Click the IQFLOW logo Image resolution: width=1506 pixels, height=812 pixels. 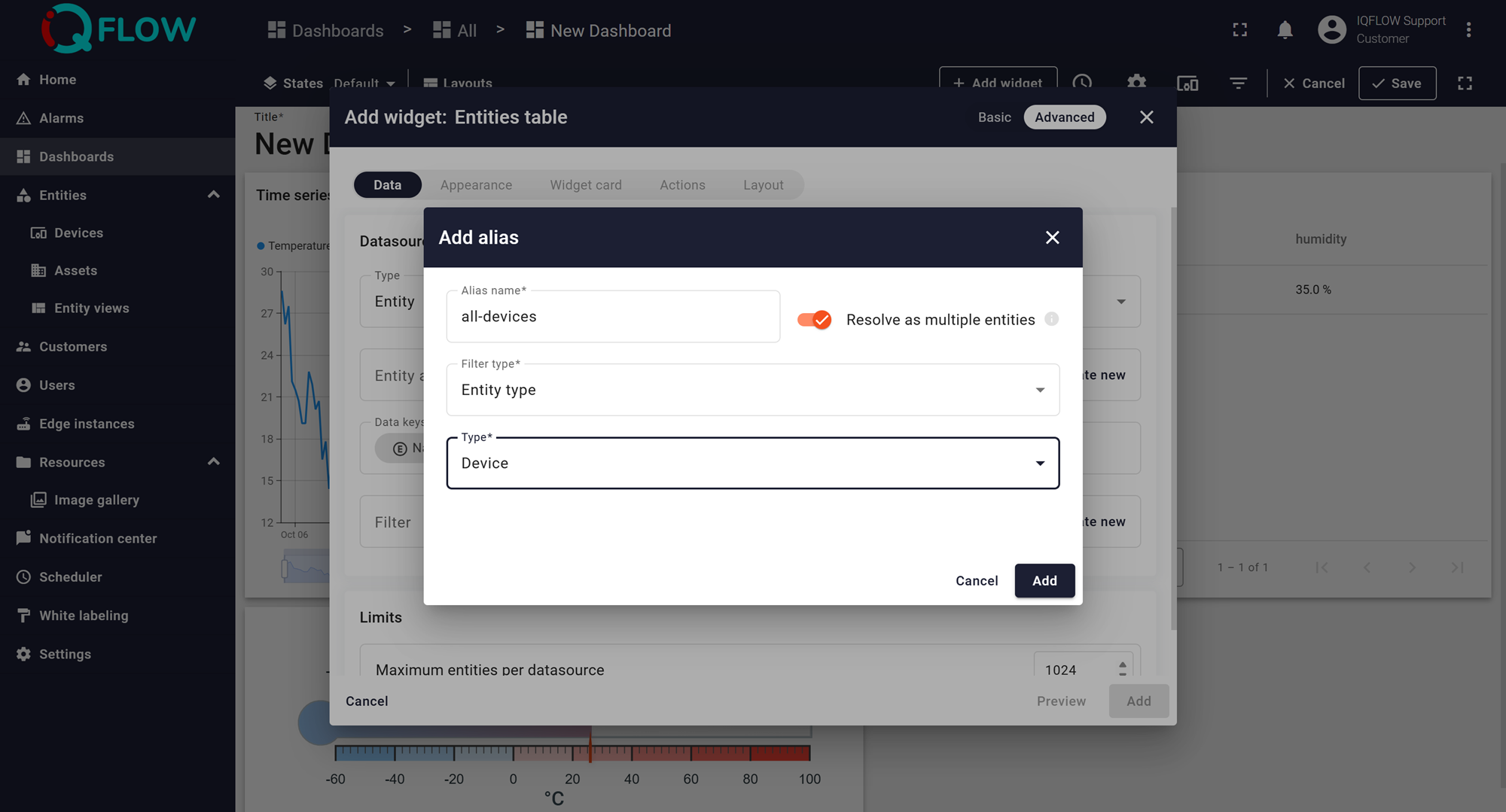coord(118,29)
